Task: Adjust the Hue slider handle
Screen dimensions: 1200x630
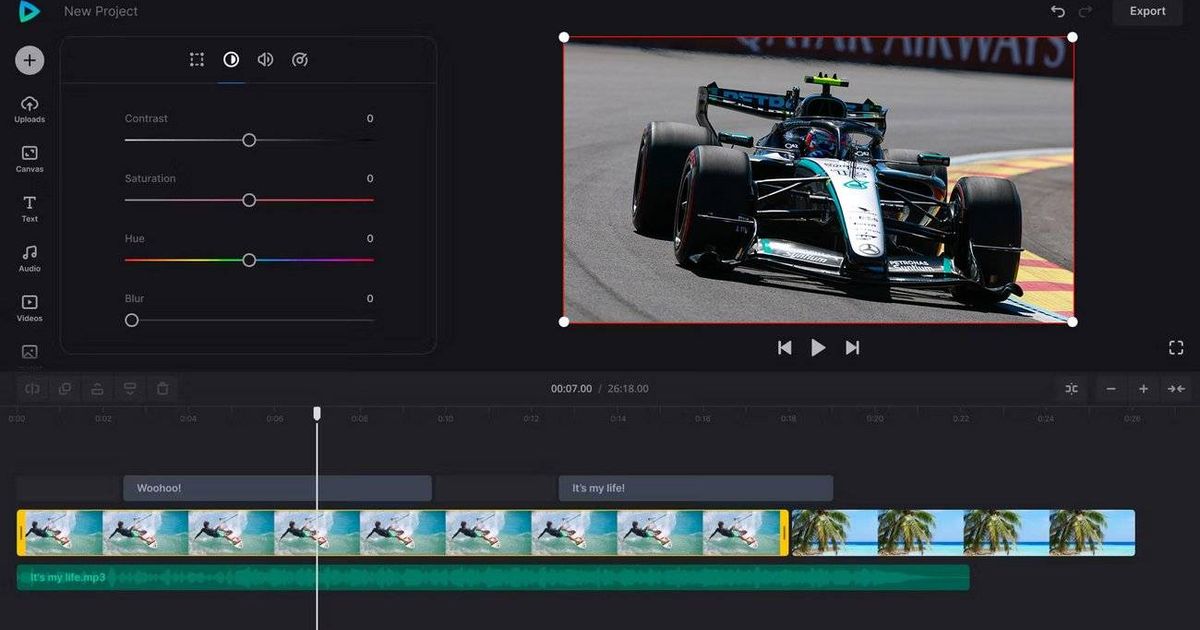Action: [249, 260]
